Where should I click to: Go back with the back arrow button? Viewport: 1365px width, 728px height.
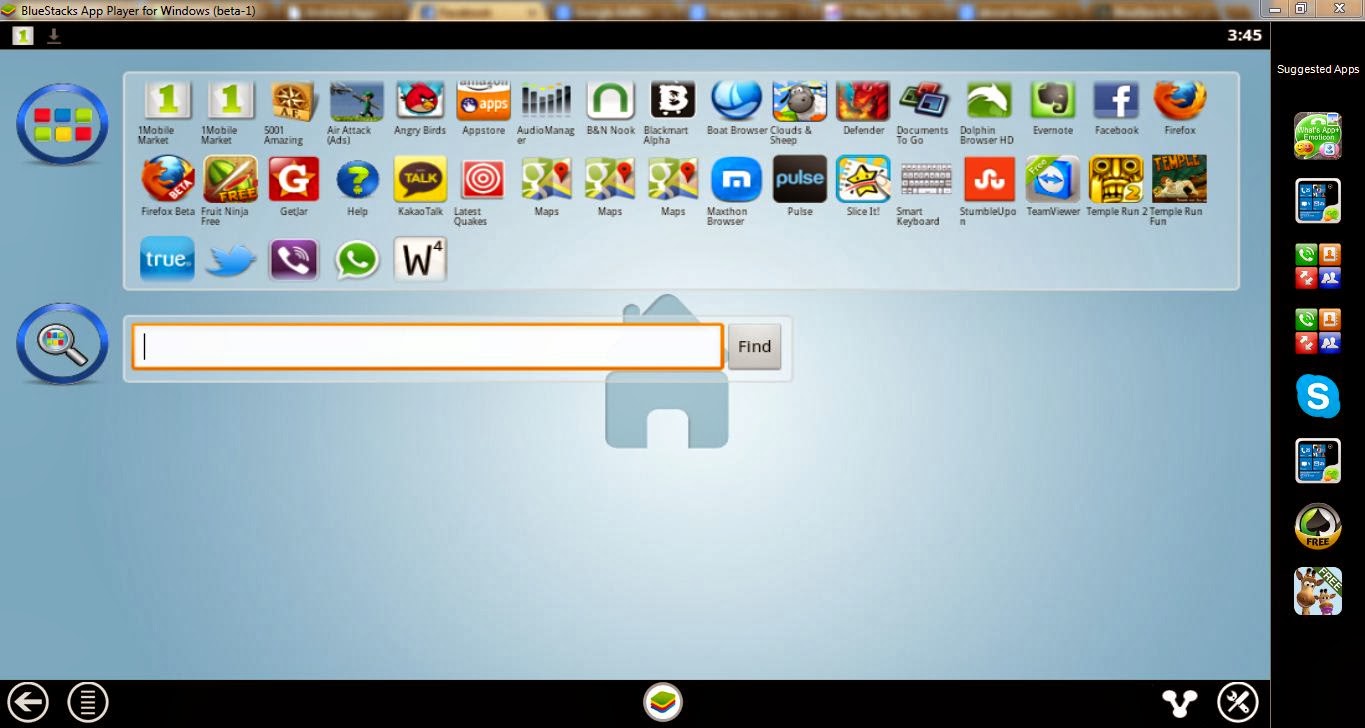click(27, 701)
